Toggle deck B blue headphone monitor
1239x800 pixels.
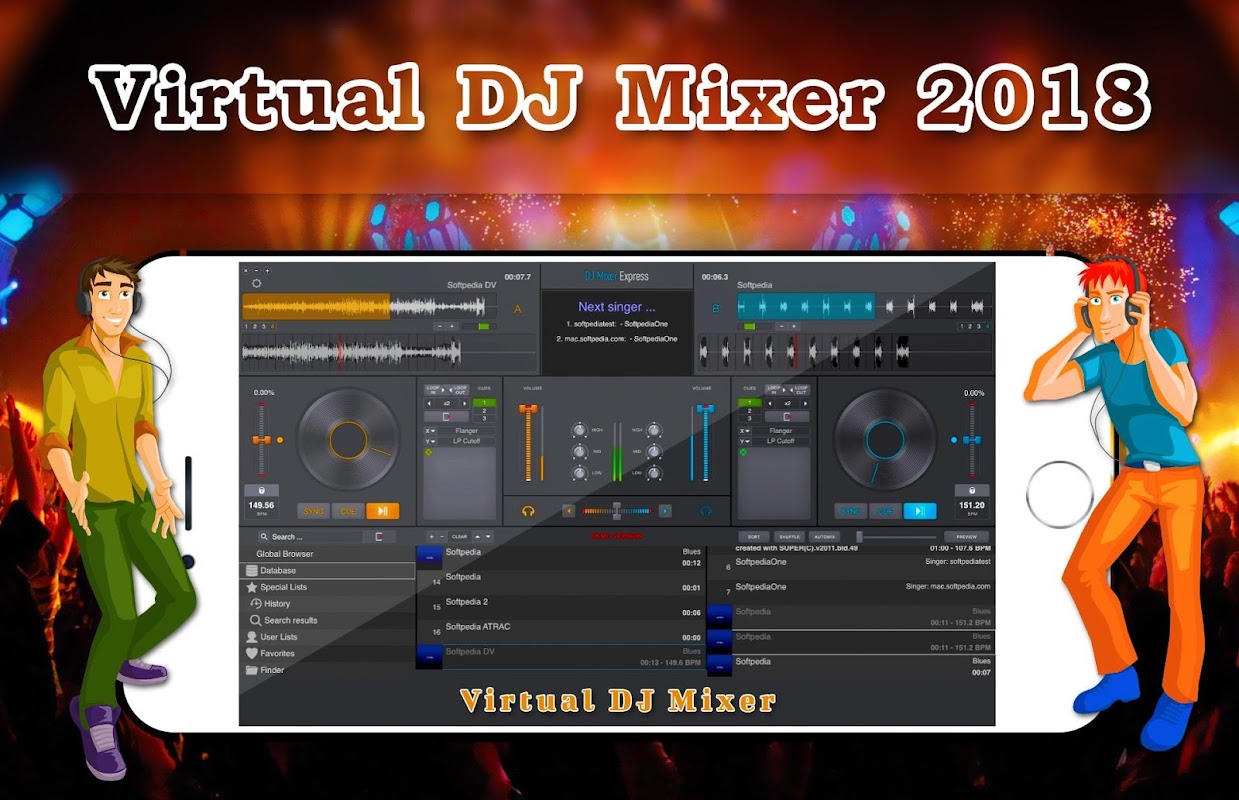click(706, 511)
